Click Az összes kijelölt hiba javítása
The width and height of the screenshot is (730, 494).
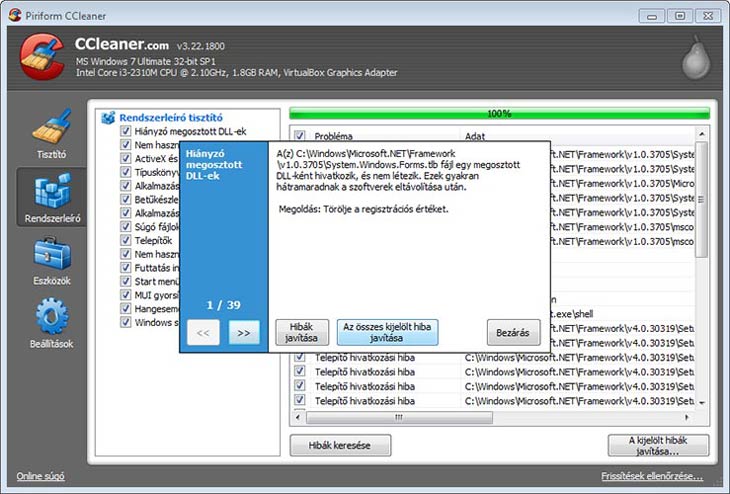[388, 333]
